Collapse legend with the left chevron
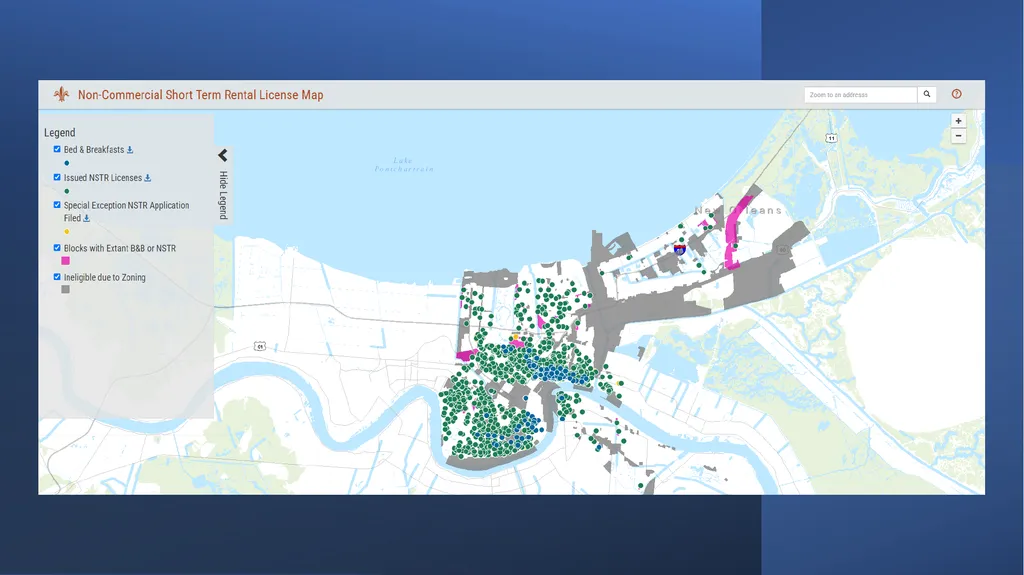1024x575 pixels. pos(223,155)
